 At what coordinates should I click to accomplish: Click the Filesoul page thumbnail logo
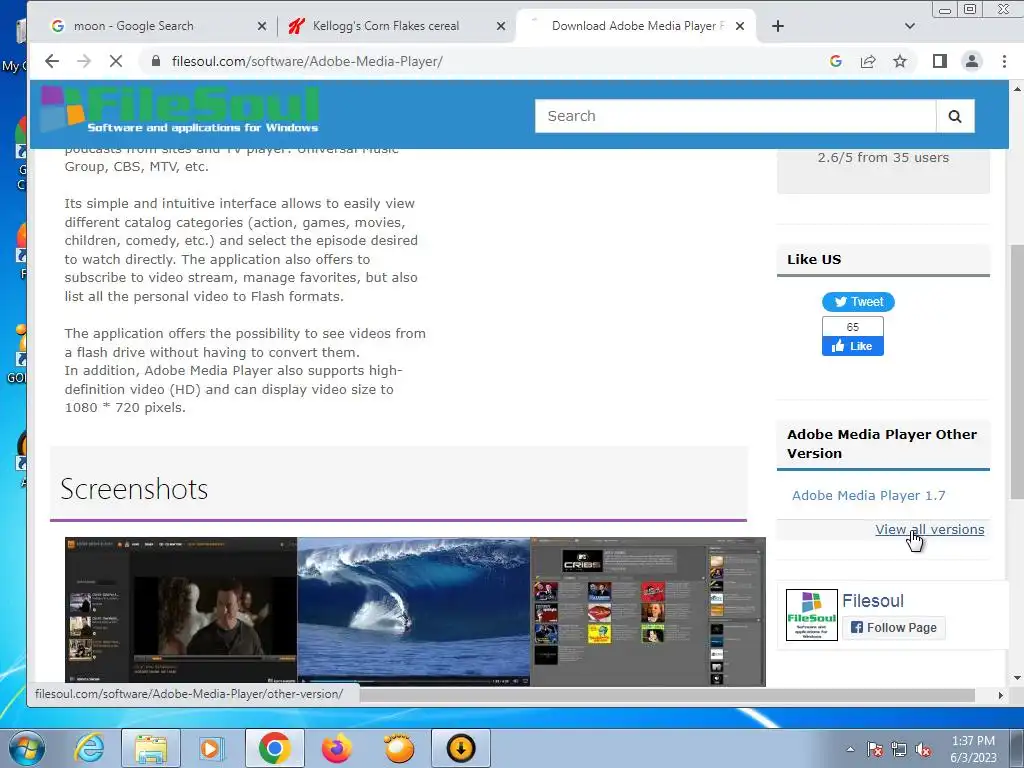pos(812,615)
